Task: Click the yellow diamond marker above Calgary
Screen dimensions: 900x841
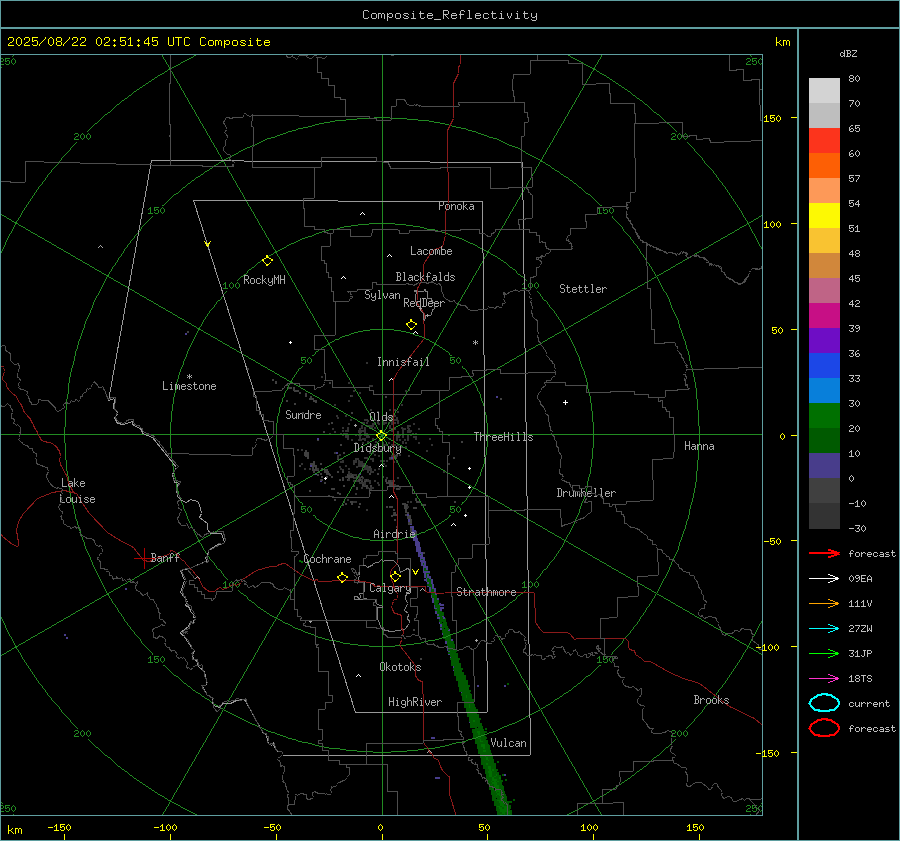Action: point(395,576)
